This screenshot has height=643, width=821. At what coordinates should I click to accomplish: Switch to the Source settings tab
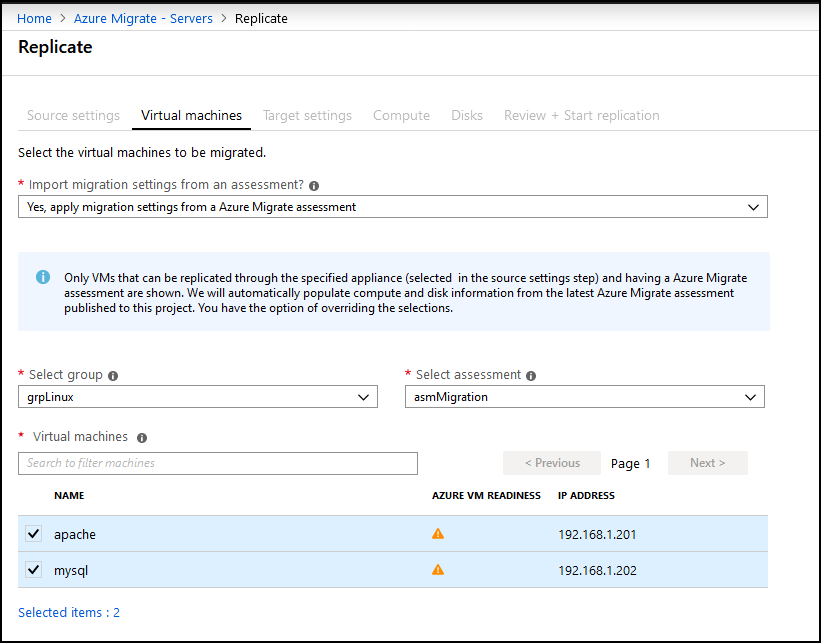73,115
